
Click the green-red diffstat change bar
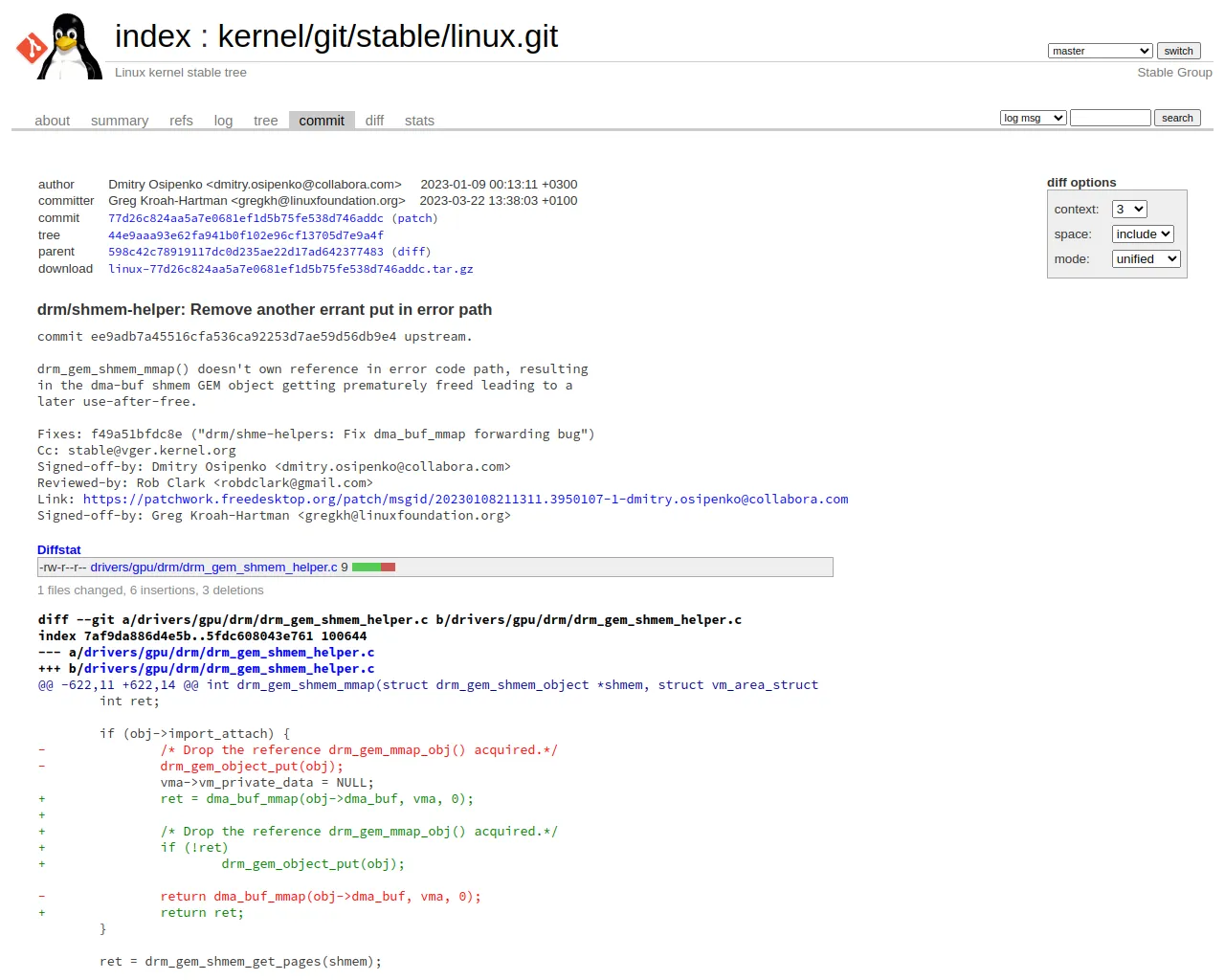[373, 568]
